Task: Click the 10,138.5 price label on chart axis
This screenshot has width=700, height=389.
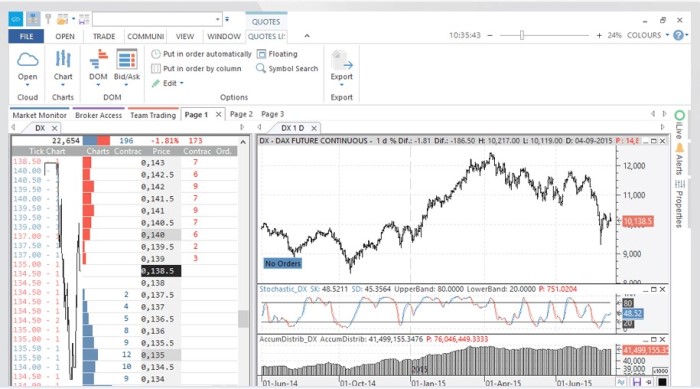Action: [638, 222]
